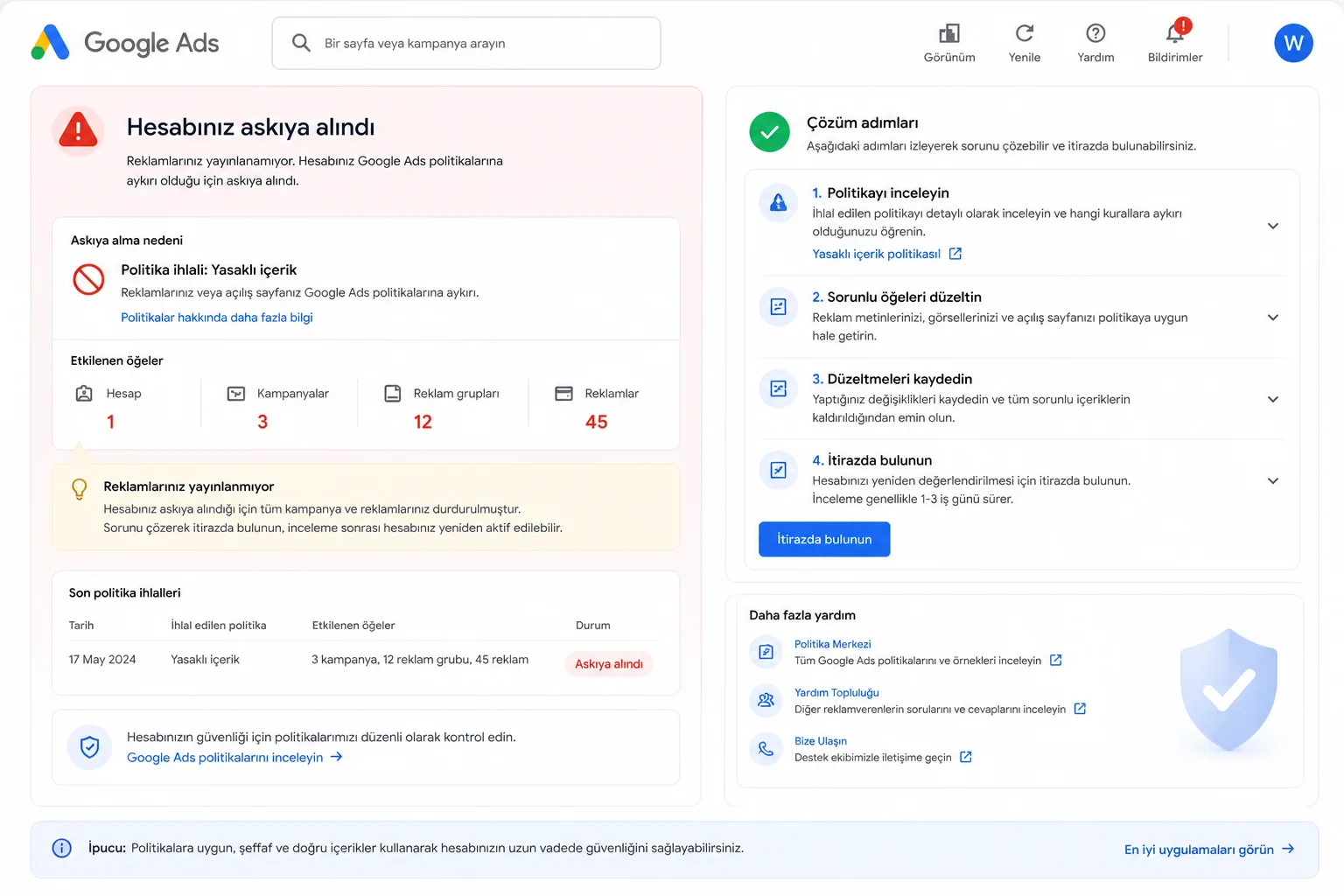Click the lightbulb icon in ads notice
Screen dimensions: 1344x896
pyautogui.click(x=79, y=489)
